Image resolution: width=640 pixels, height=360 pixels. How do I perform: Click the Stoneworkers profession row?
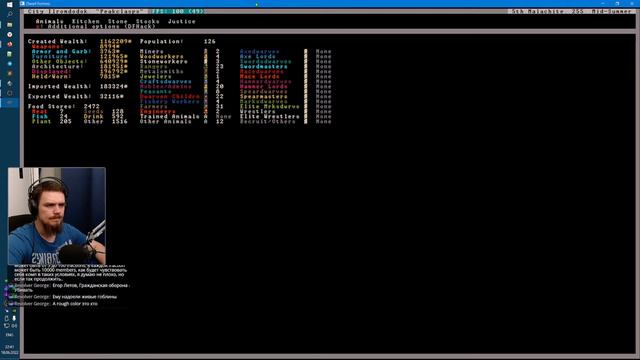[x=180, y=61]
